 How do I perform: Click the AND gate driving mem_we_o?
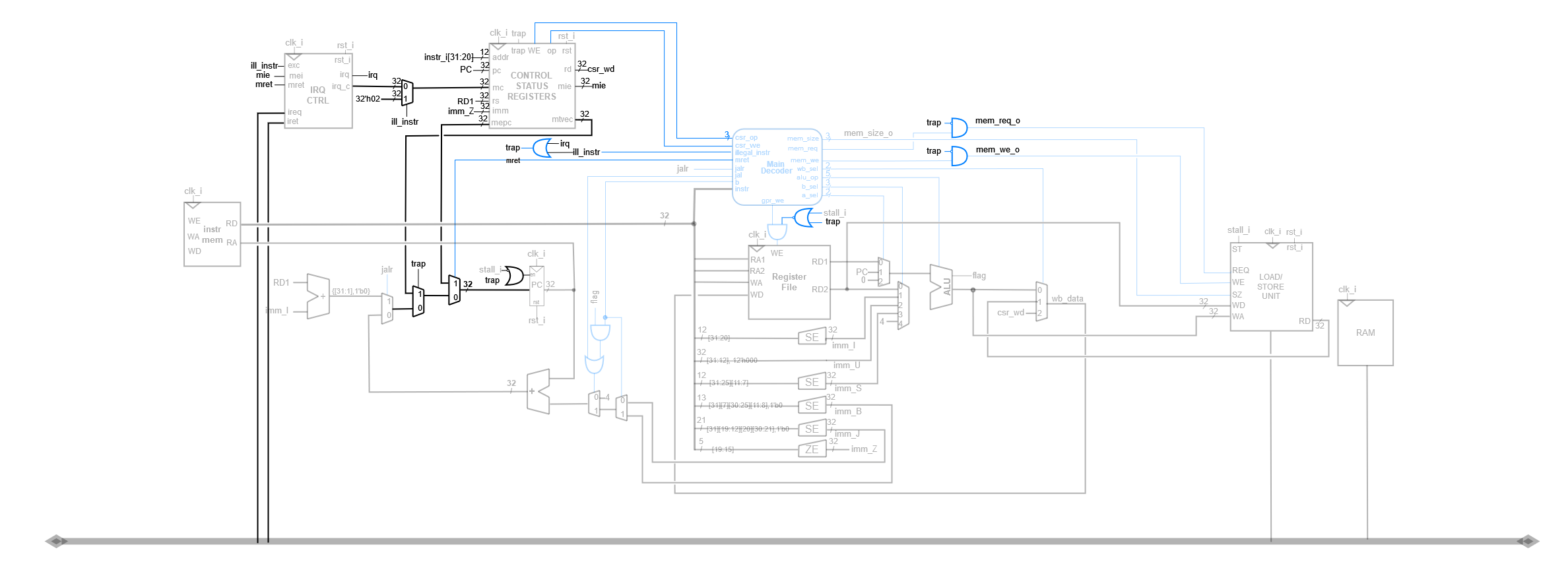959,156
